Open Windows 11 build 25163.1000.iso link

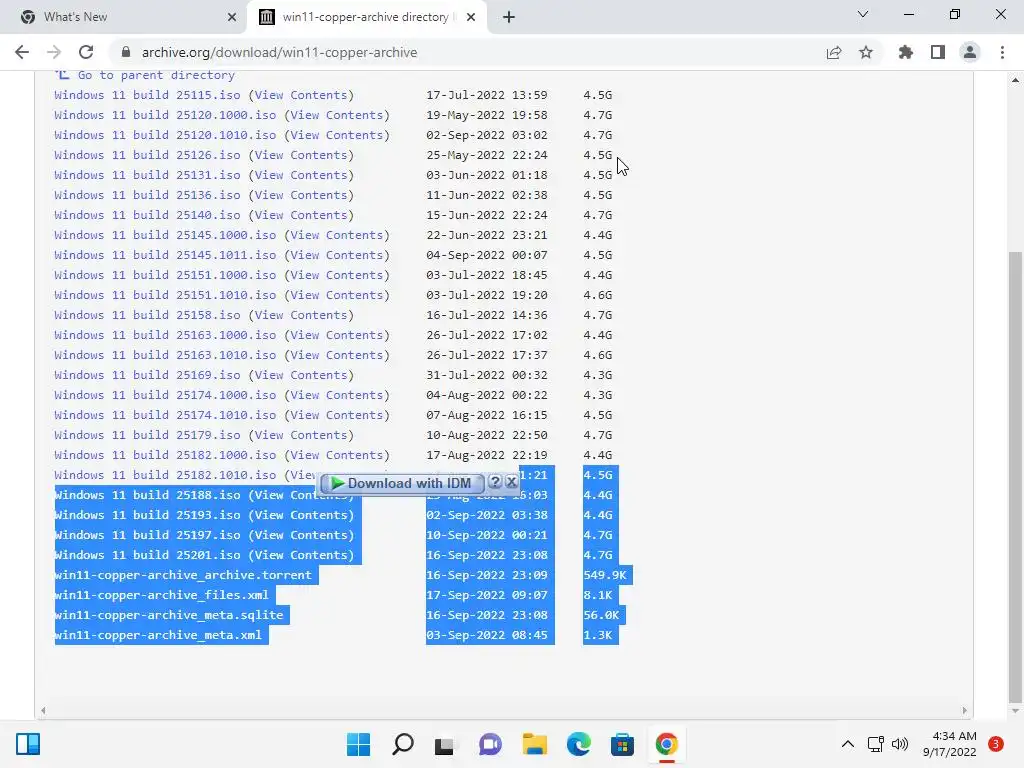point(165,335)
